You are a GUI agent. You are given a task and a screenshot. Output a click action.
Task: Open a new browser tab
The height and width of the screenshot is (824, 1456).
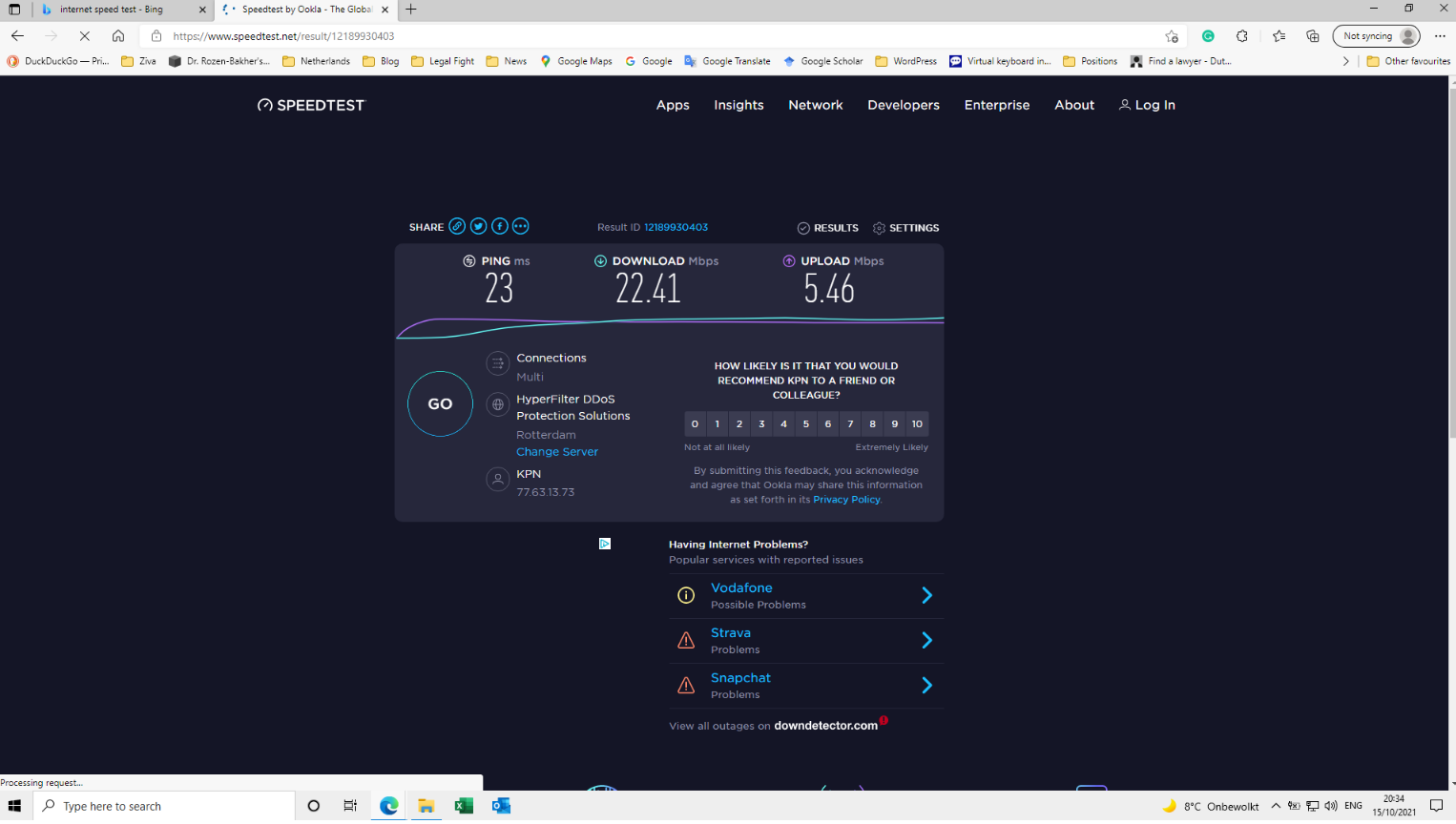point(411,10)
